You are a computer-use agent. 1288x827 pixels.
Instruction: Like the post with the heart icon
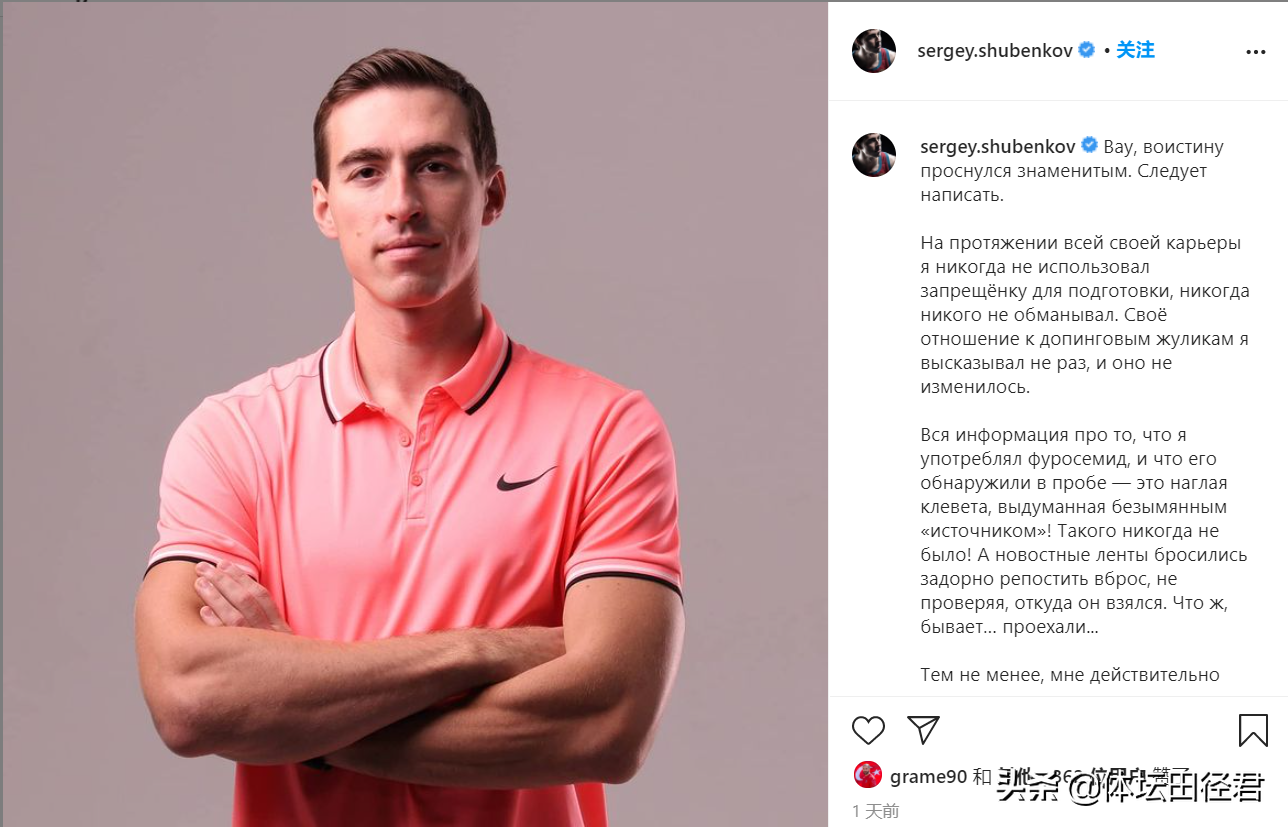pyautogui.click(x=868, y=730)
